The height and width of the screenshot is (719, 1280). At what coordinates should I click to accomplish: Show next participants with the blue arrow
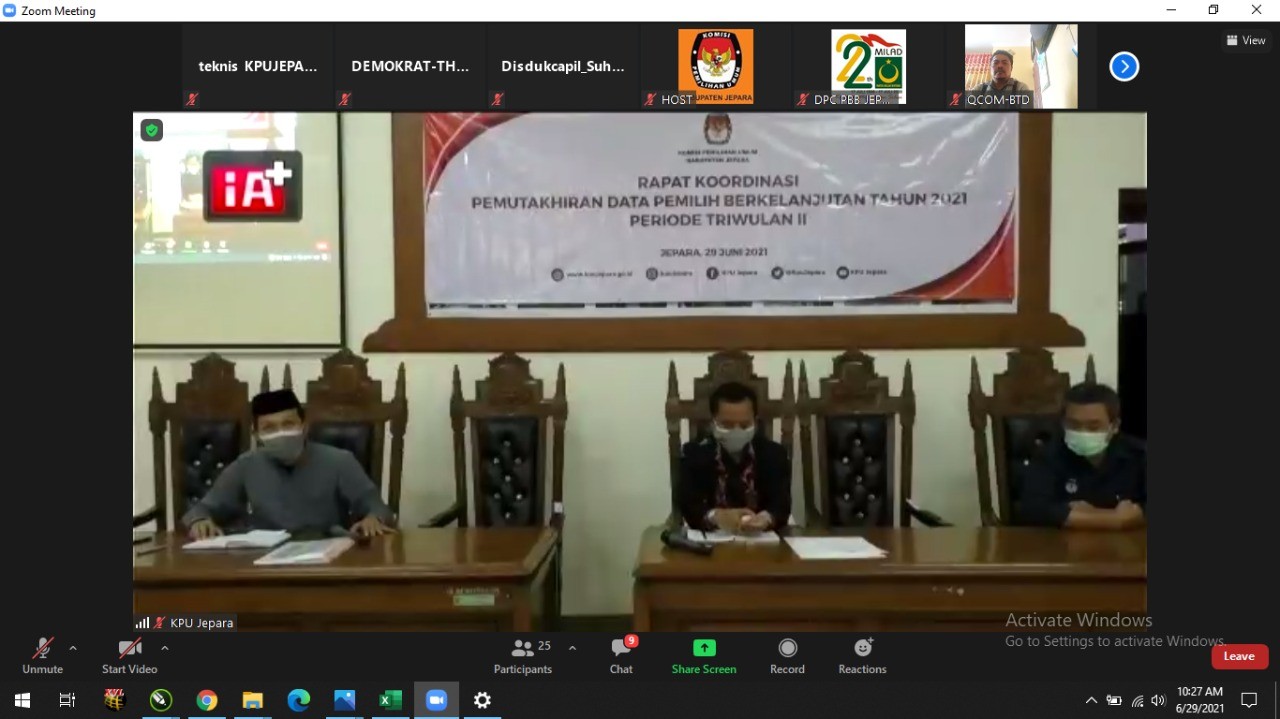tap(1124, 67)
